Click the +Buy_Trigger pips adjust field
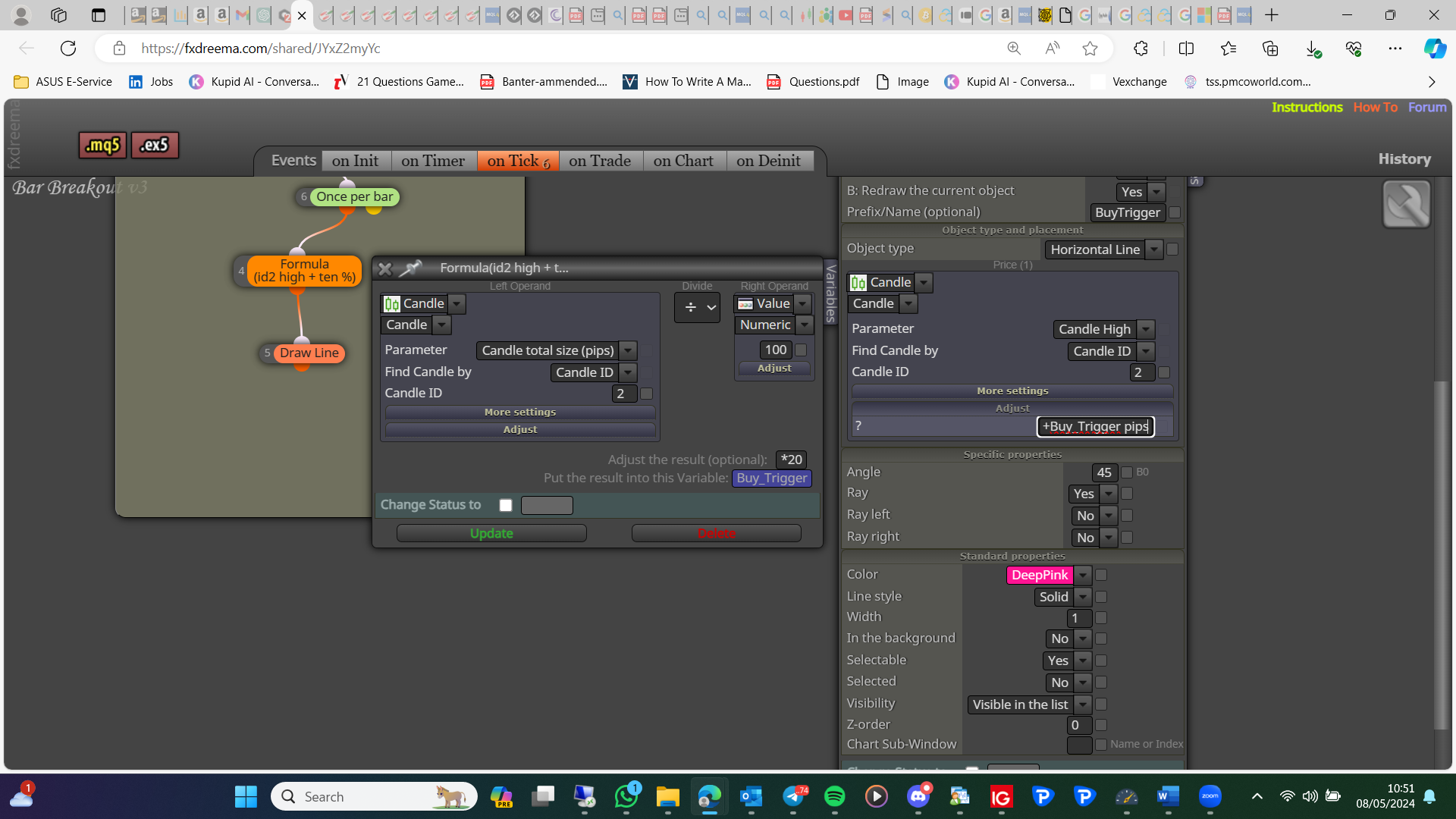Viewport: 1456px width, 819px height. [x=1095, y=427]
